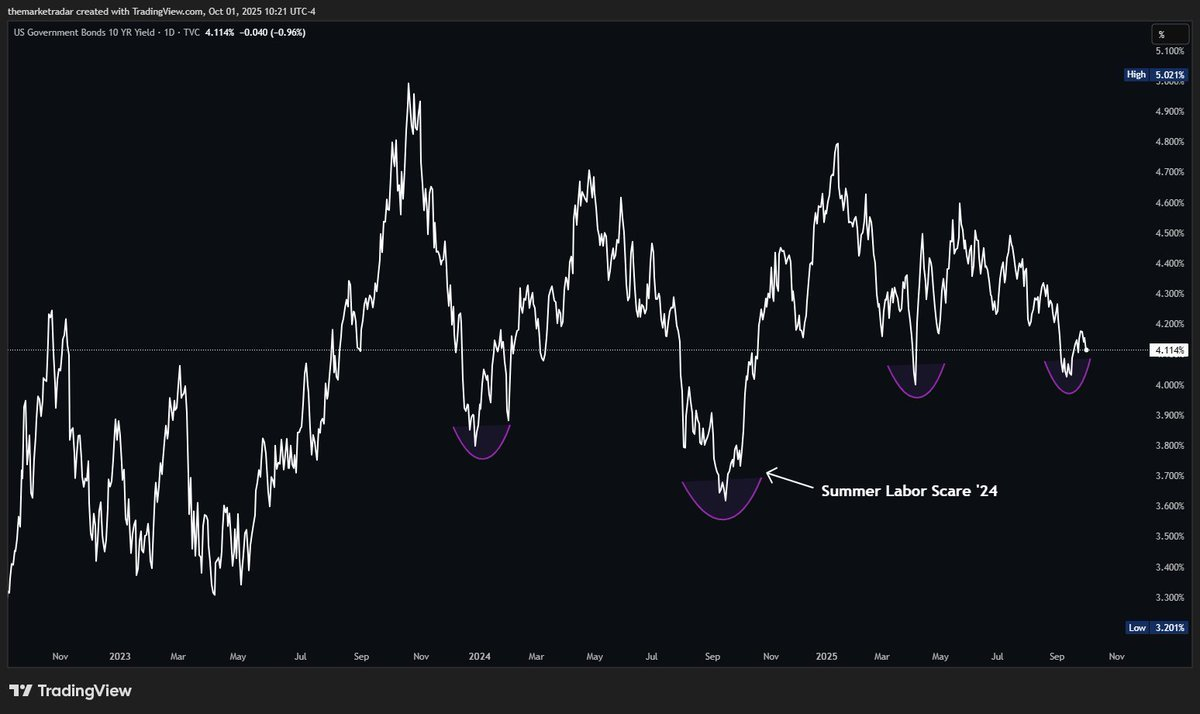Click the TVC data source label
This screenshot has width=1200, height=714.
(188, 32)
